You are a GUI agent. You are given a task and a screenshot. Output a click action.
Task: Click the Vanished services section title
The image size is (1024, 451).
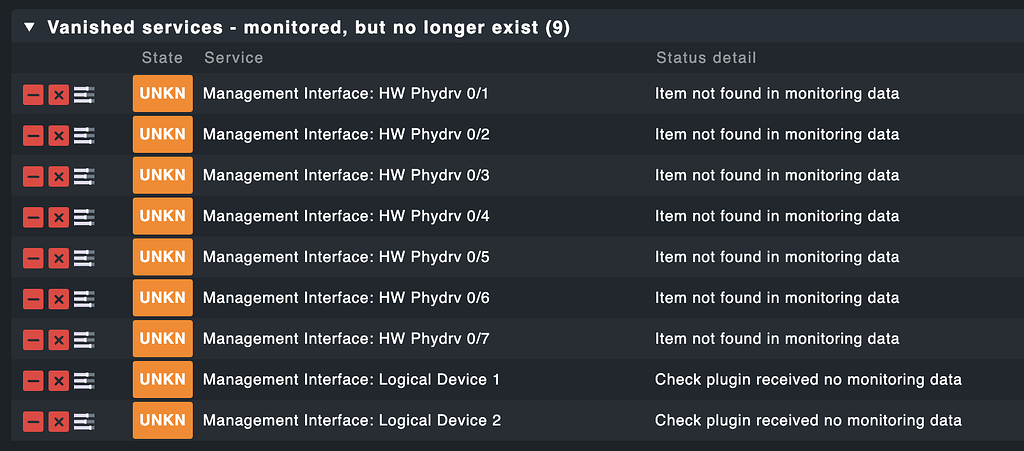click(308, 28)
